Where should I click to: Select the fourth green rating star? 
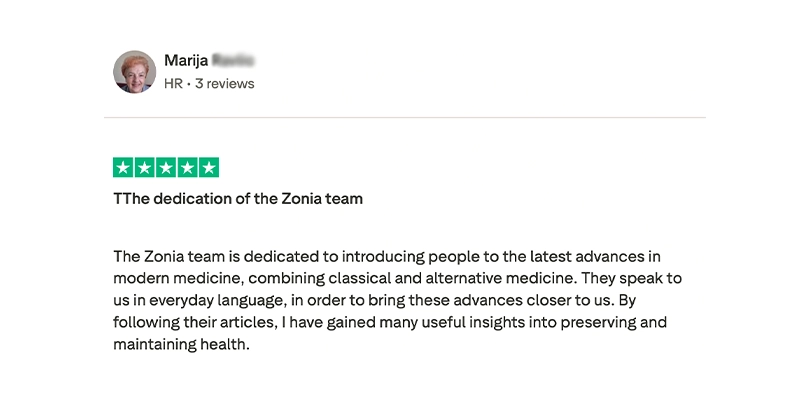pyautogui.click(x=187, y=168)
